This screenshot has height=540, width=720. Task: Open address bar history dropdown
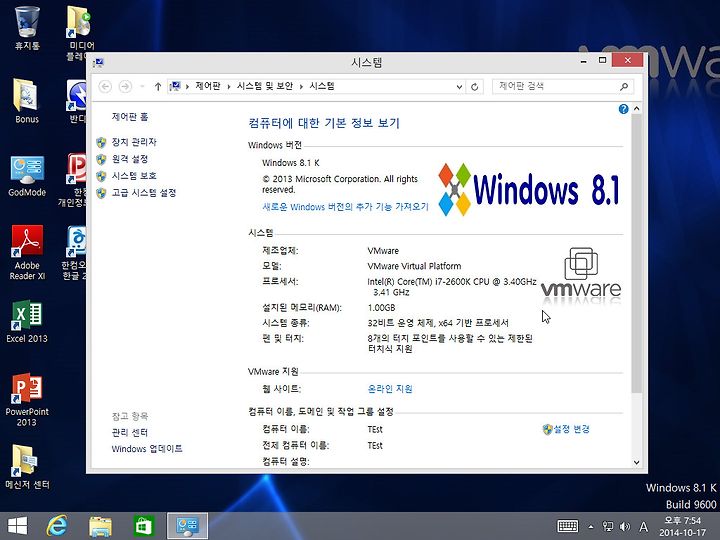(x=459, y=86)
